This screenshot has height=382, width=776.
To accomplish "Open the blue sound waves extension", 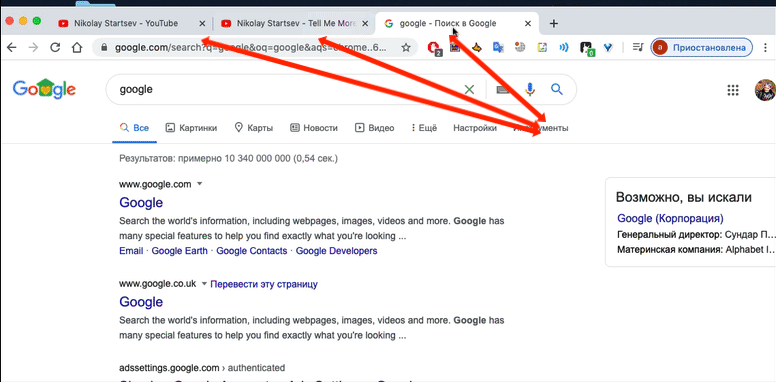I will coord(564,48).
